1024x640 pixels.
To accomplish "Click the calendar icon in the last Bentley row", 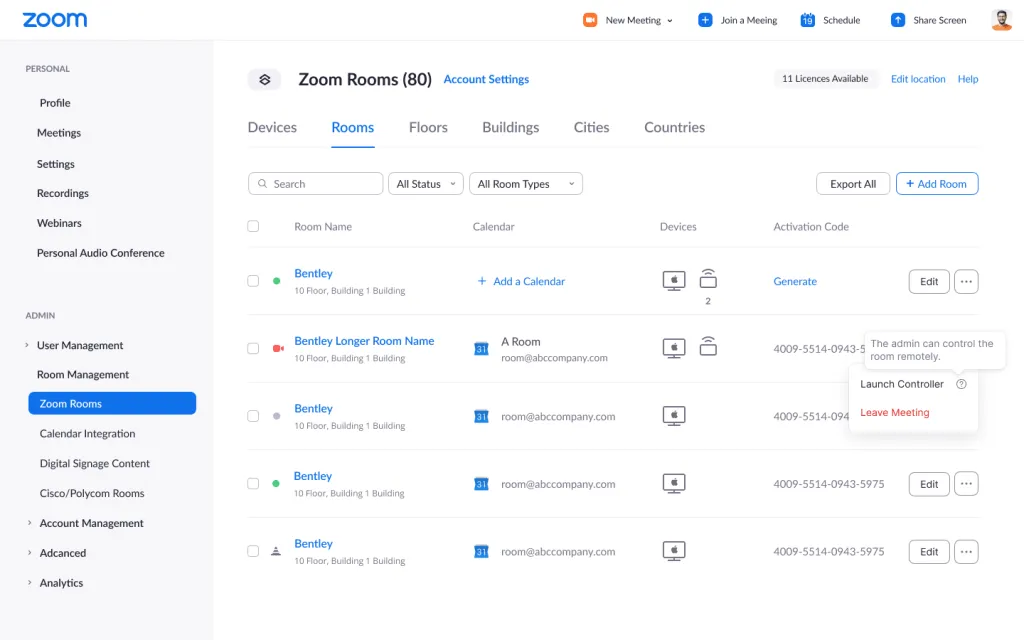I will 481,552.
